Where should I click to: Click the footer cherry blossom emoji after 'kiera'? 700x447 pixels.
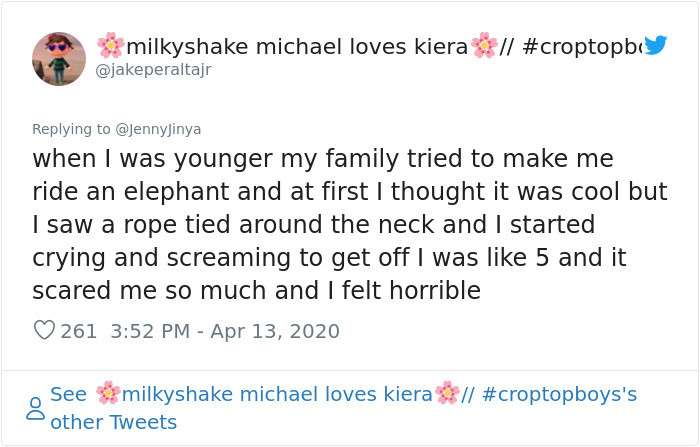coord(447,393)
